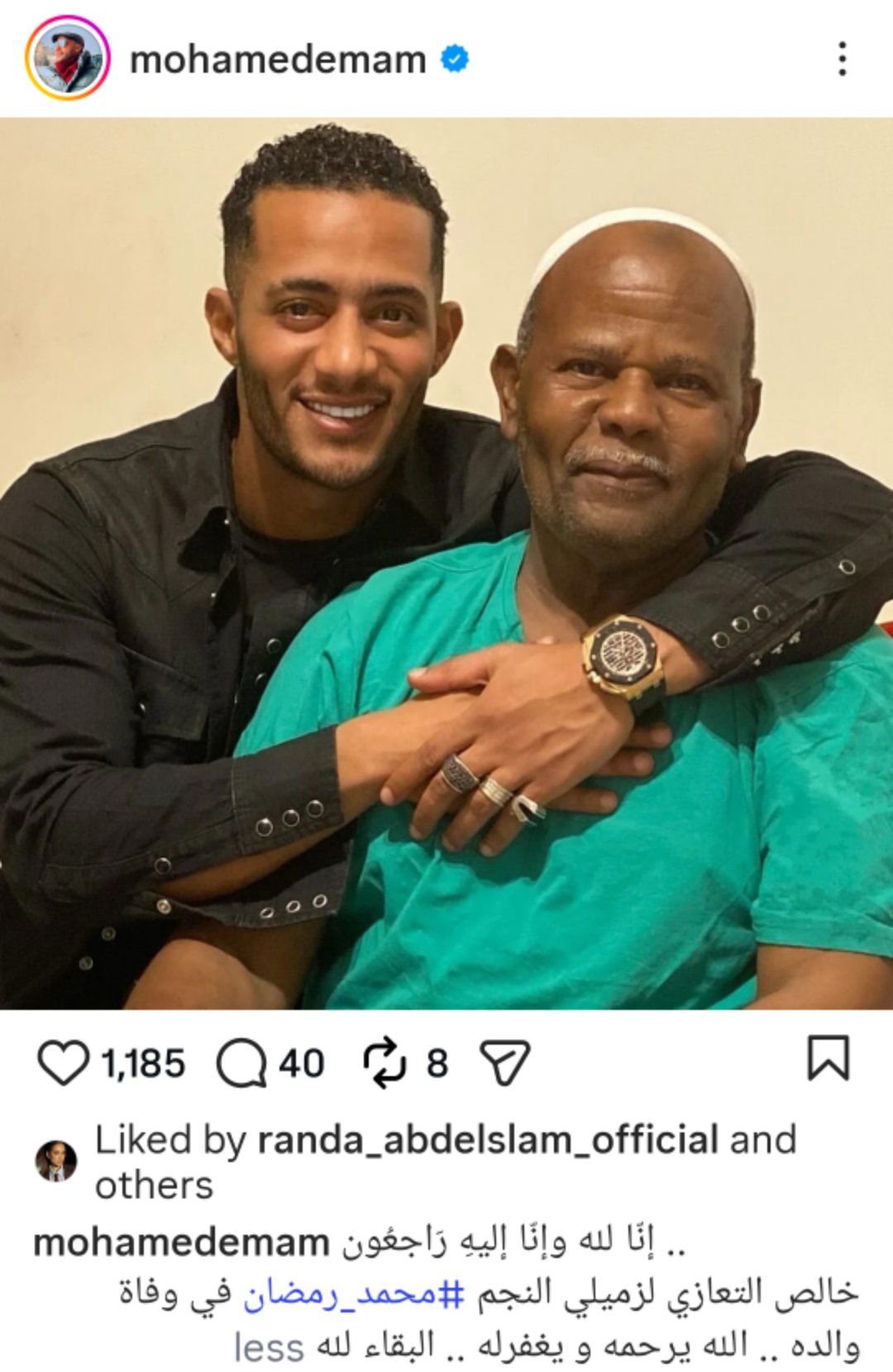
Task: Open the 1,185 likes count
Action: [143, 1064]
